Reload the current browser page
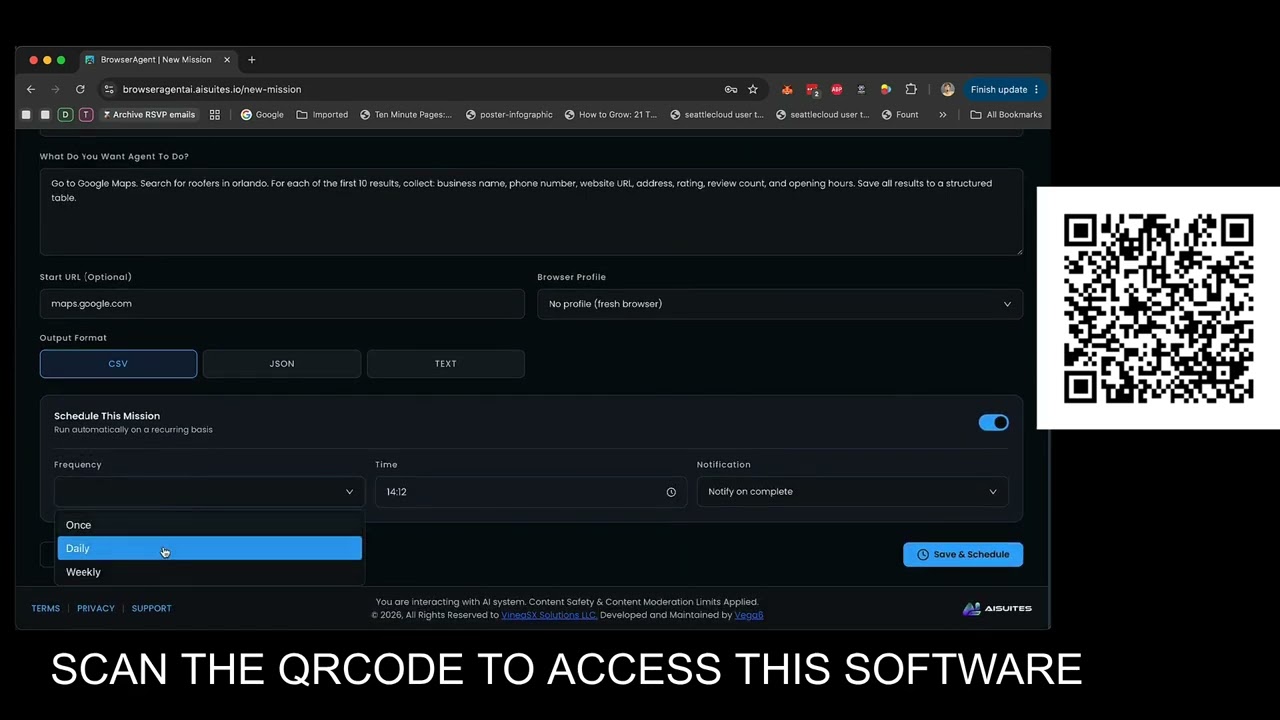This screenshot has width=1280, height=720. pos(80,89)
